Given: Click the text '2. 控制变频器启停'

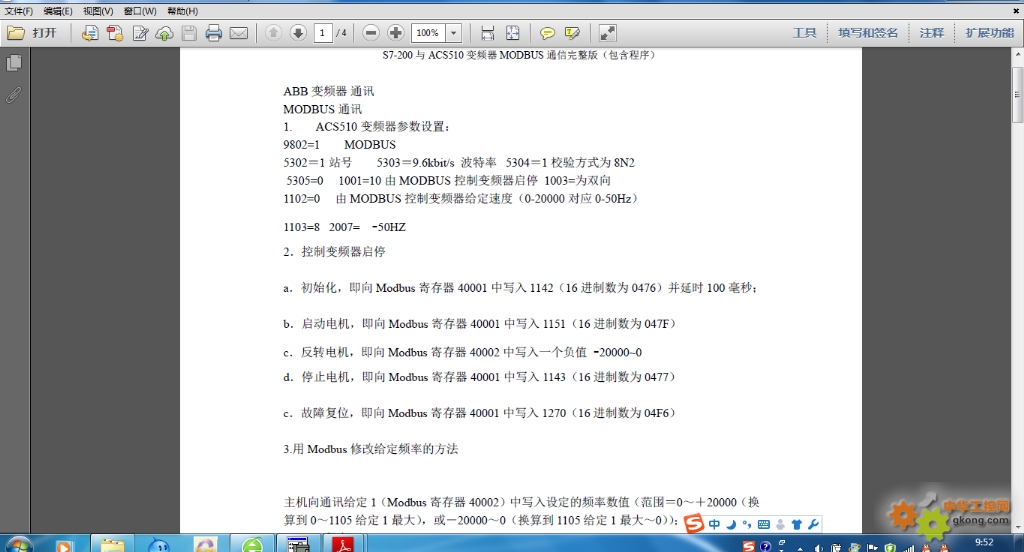Looking at the screenshot, I should coord(334,252).
